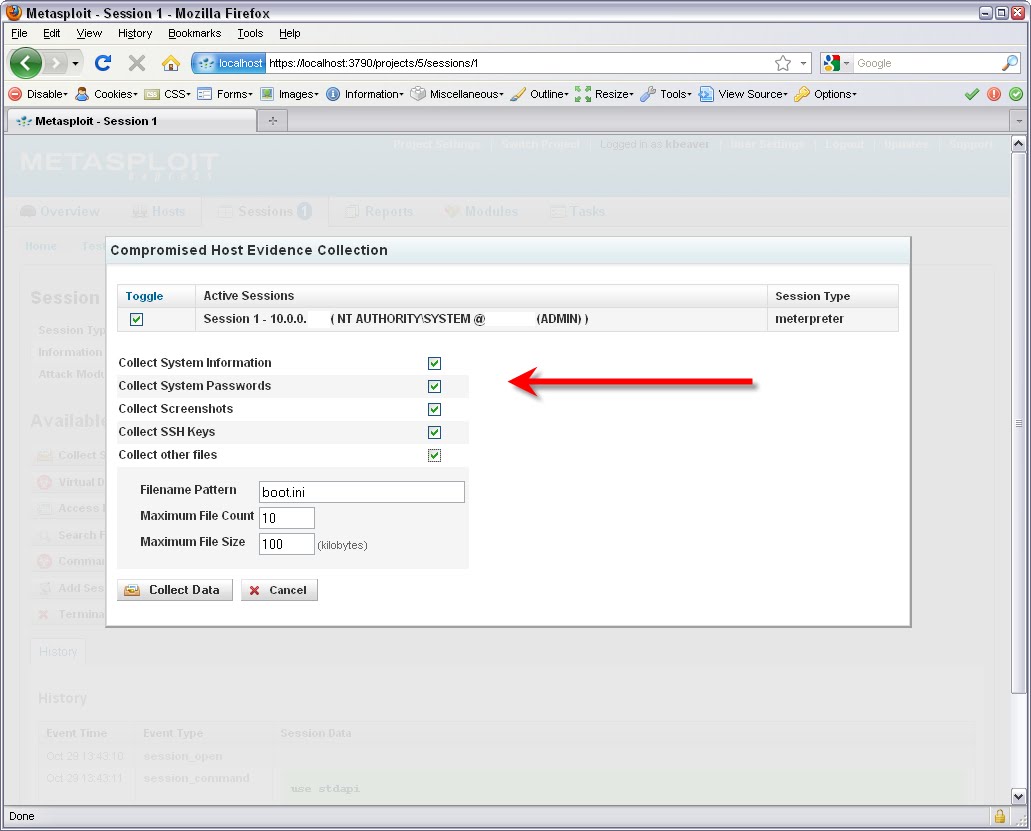1031x831 pixels.
Task: Uncheck Collect System Passwords
Action: 434,387
